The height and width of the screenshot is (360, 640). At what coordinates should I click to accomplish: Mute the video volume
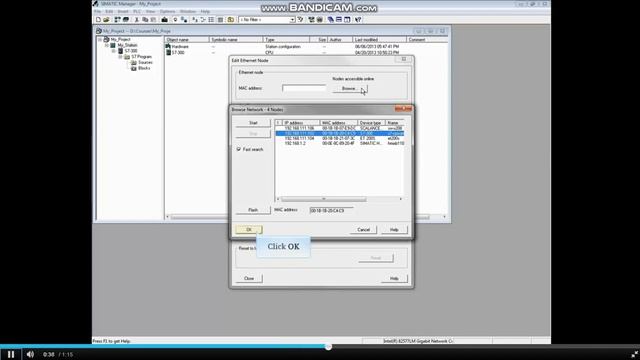30,354
